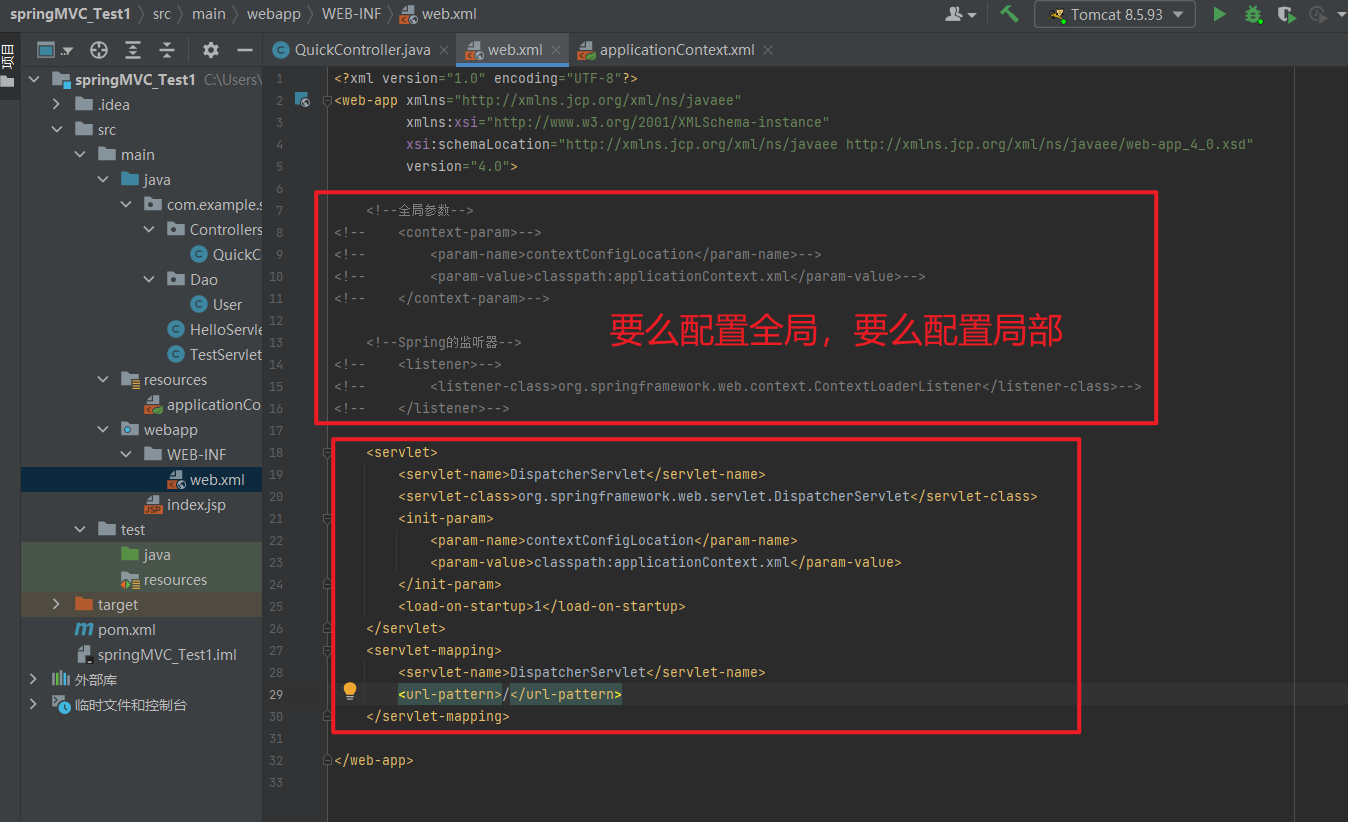1348x822 pixels.
Task: Start debugging with the bug icon
Action: click(1252, 14)
